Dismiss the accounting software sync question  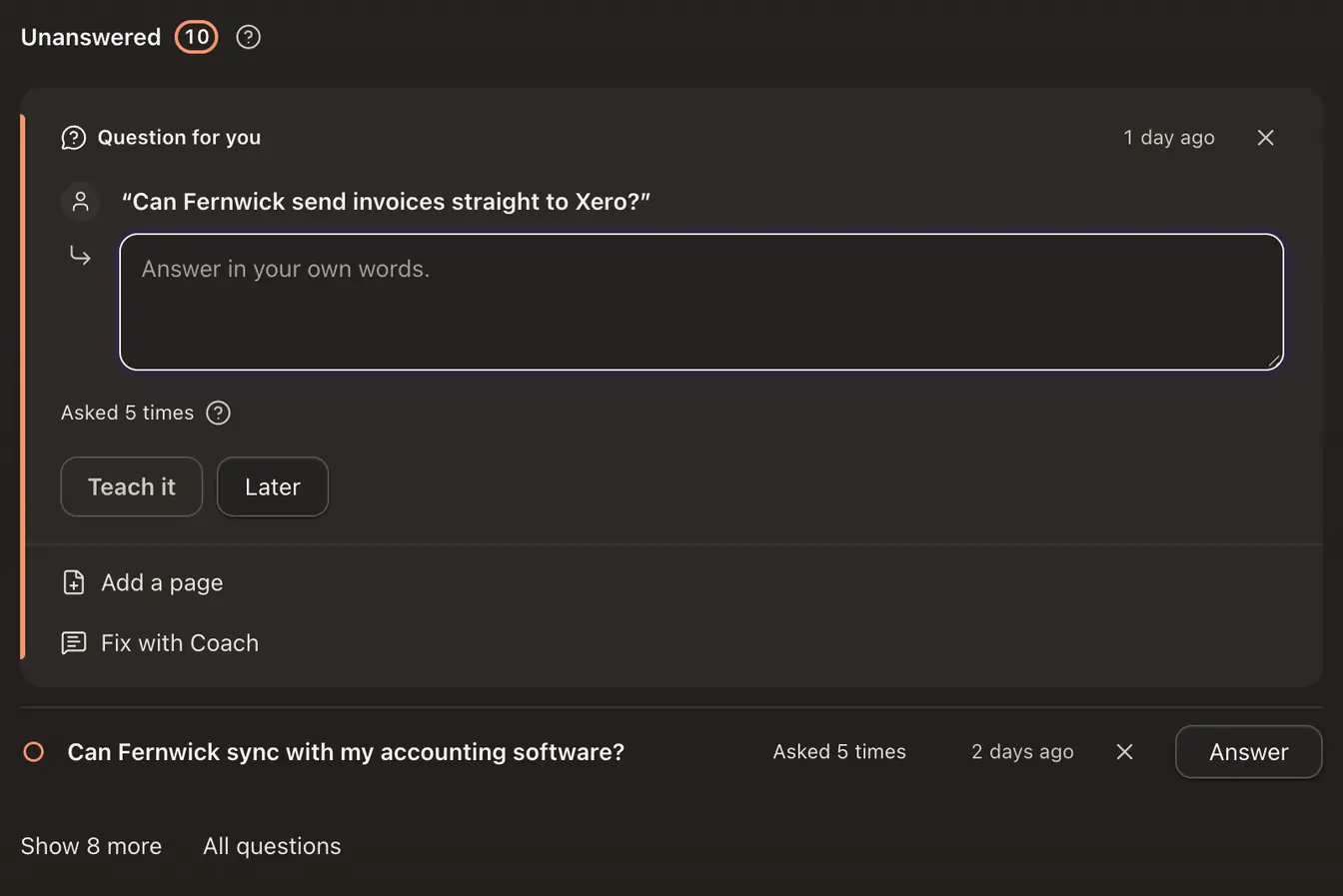coord(1124,752)
